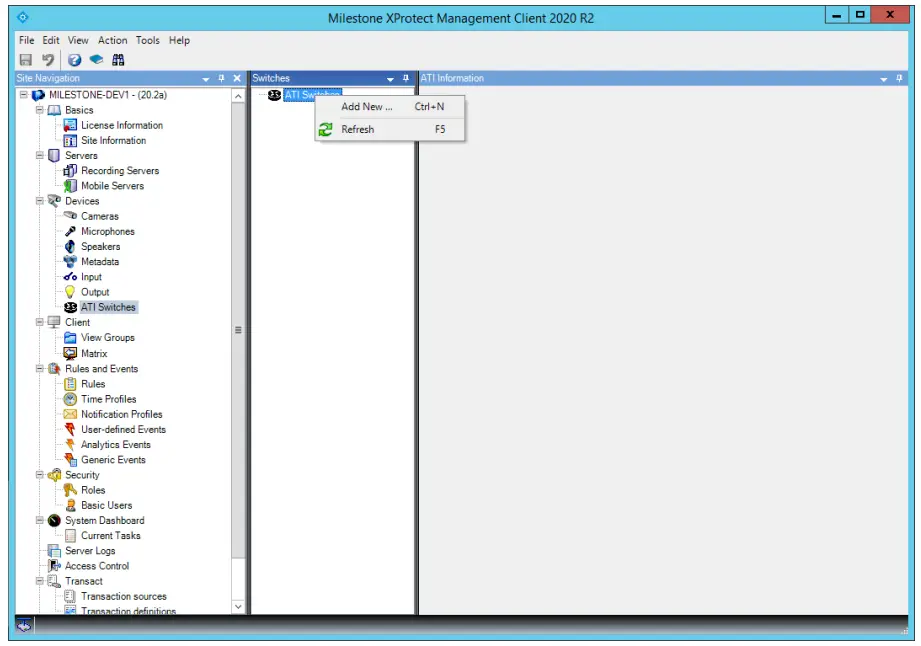Open the ATI Information panel dropdown arrow

883,79
